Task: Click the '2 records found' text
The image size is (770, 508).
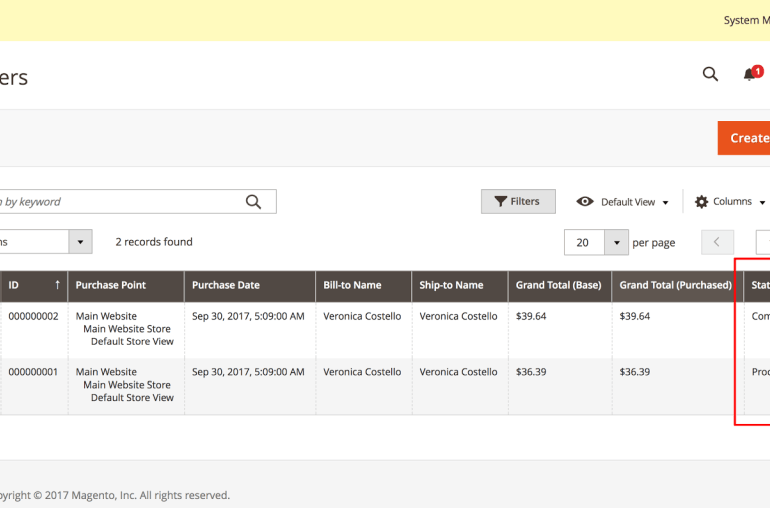Action: tap(154, 242)
